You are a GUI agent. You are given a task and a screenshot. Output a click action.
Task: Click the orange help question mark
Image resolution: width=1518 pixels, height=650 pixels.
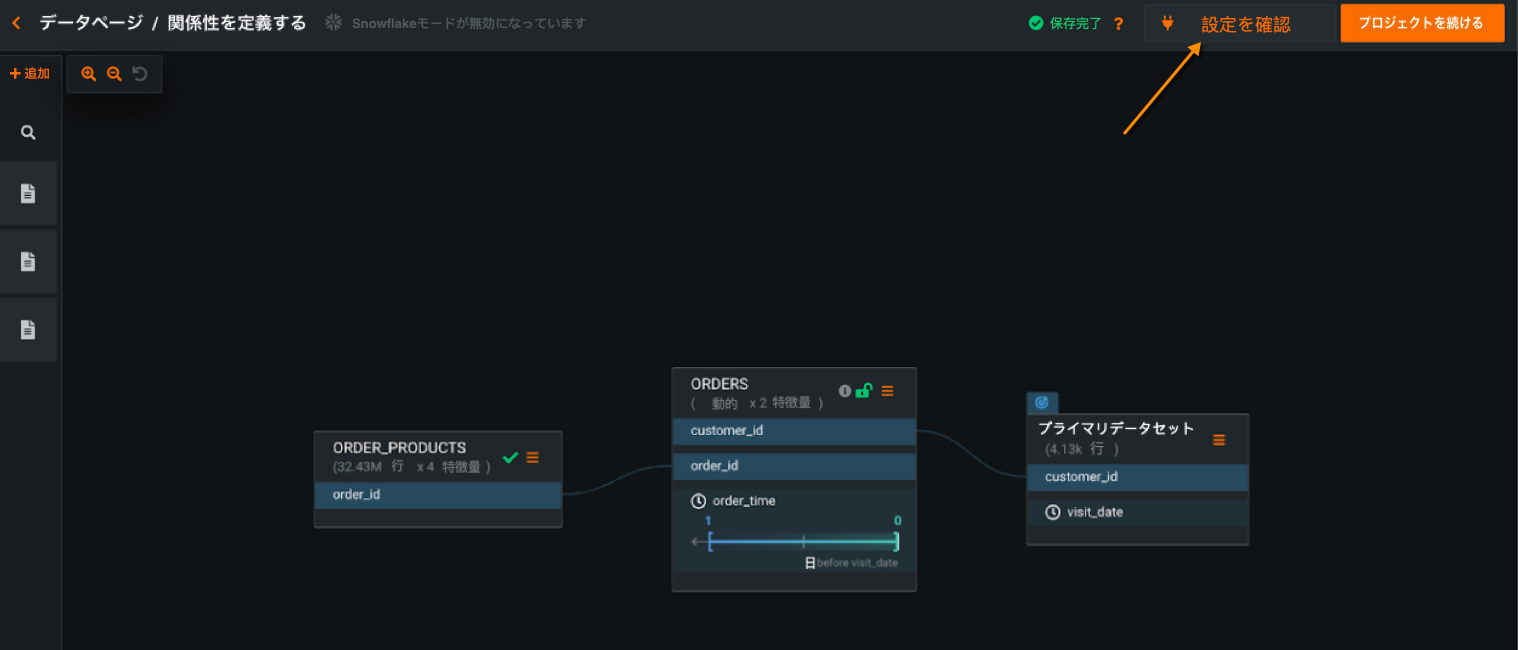point(1119,23)
